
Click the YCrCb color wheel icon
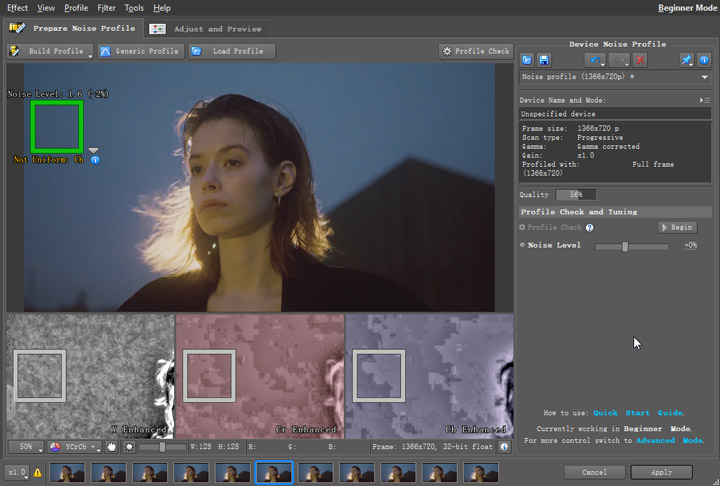(55, 446)
